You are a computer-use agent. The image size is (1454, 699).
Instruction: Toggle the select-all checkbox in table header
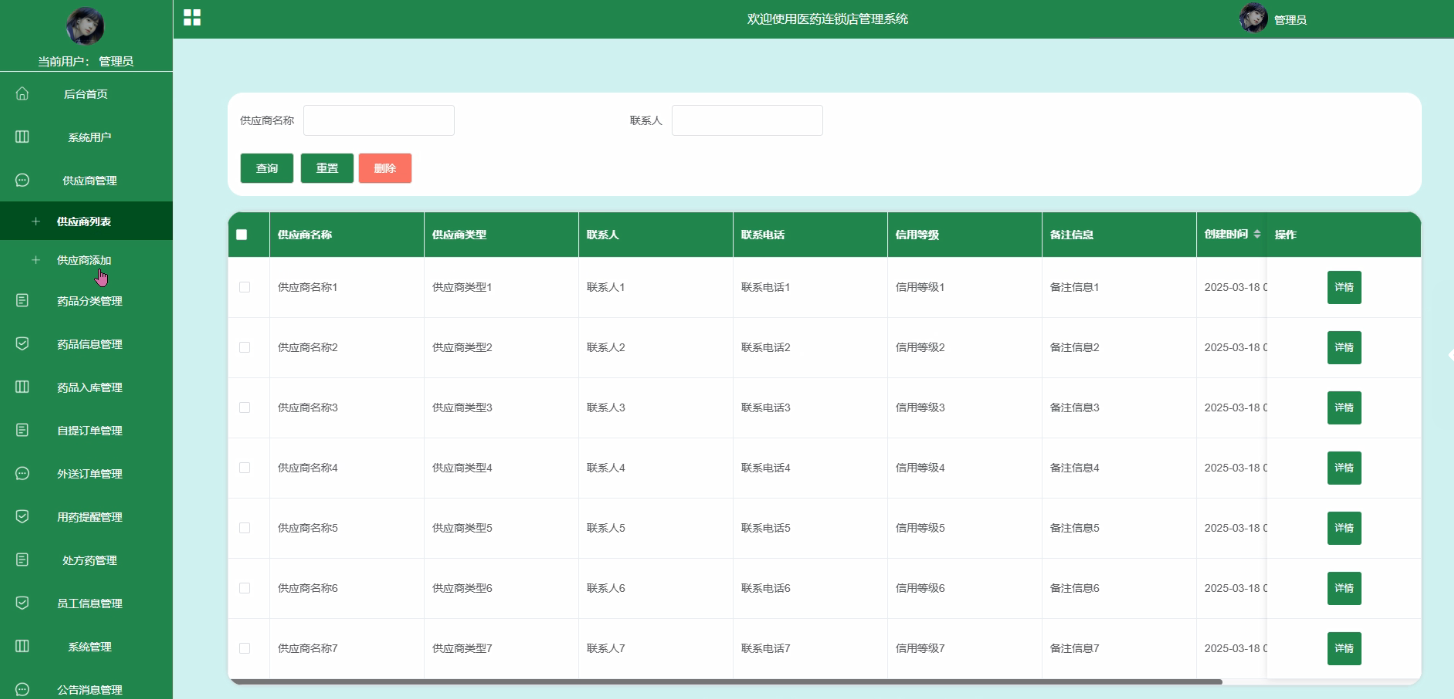pyautogui.click(x=241, y=235)
